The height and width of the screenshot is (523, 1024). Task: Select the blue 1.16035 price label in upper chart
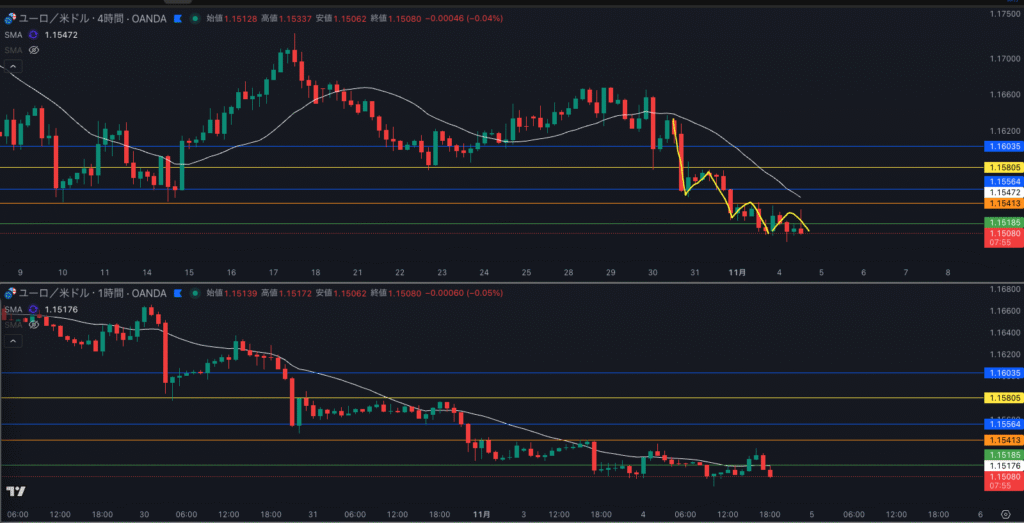[1002, 146]
